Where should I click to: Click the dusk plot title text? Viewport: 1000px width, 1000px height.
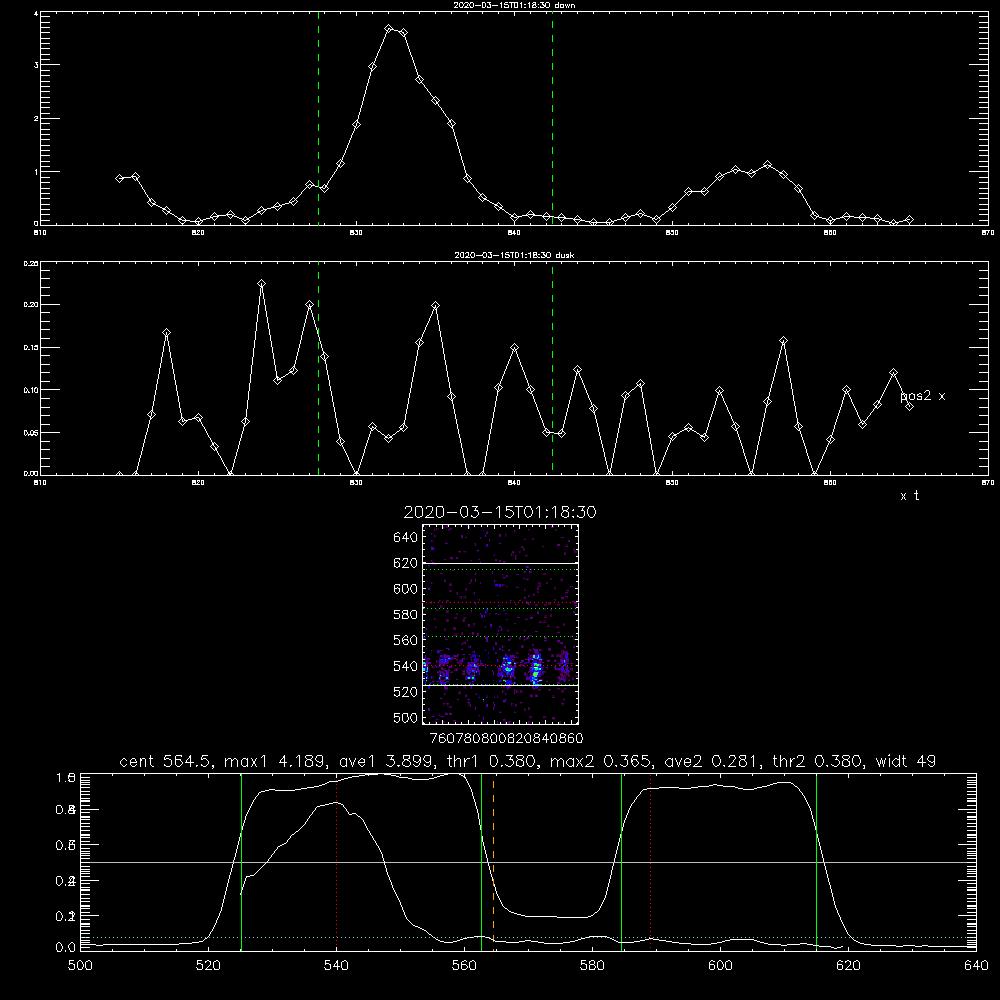(514, 255)
